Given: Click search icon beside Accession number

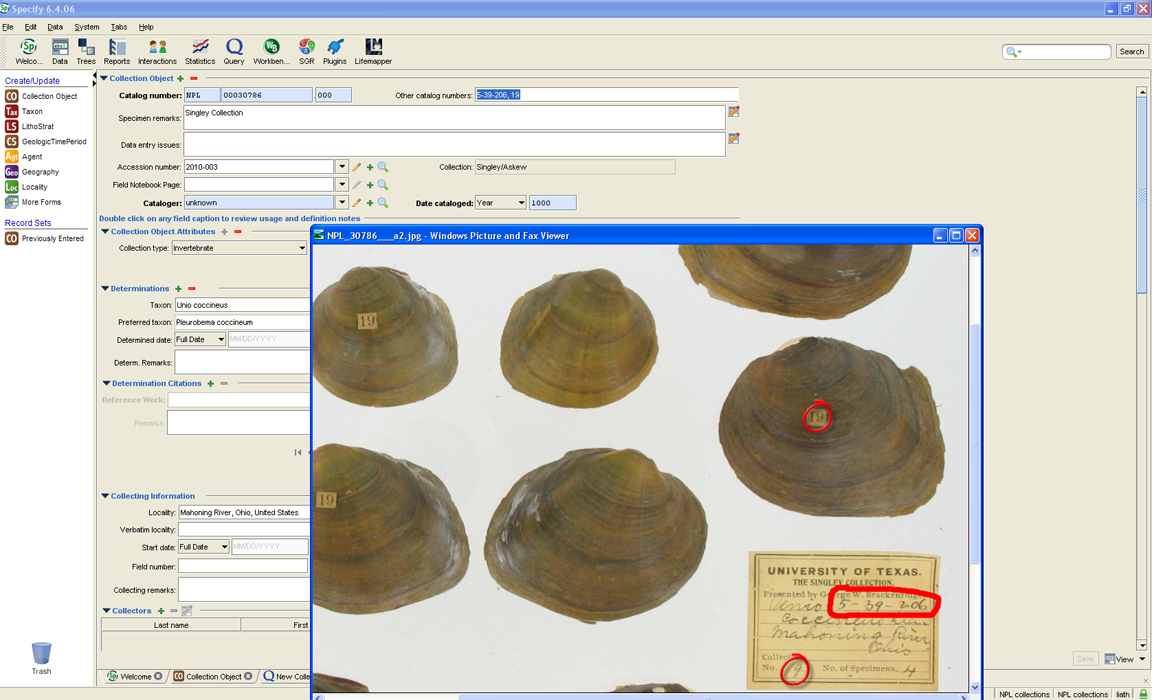Looking at the screenshot, I should click(x=383, y=168).
